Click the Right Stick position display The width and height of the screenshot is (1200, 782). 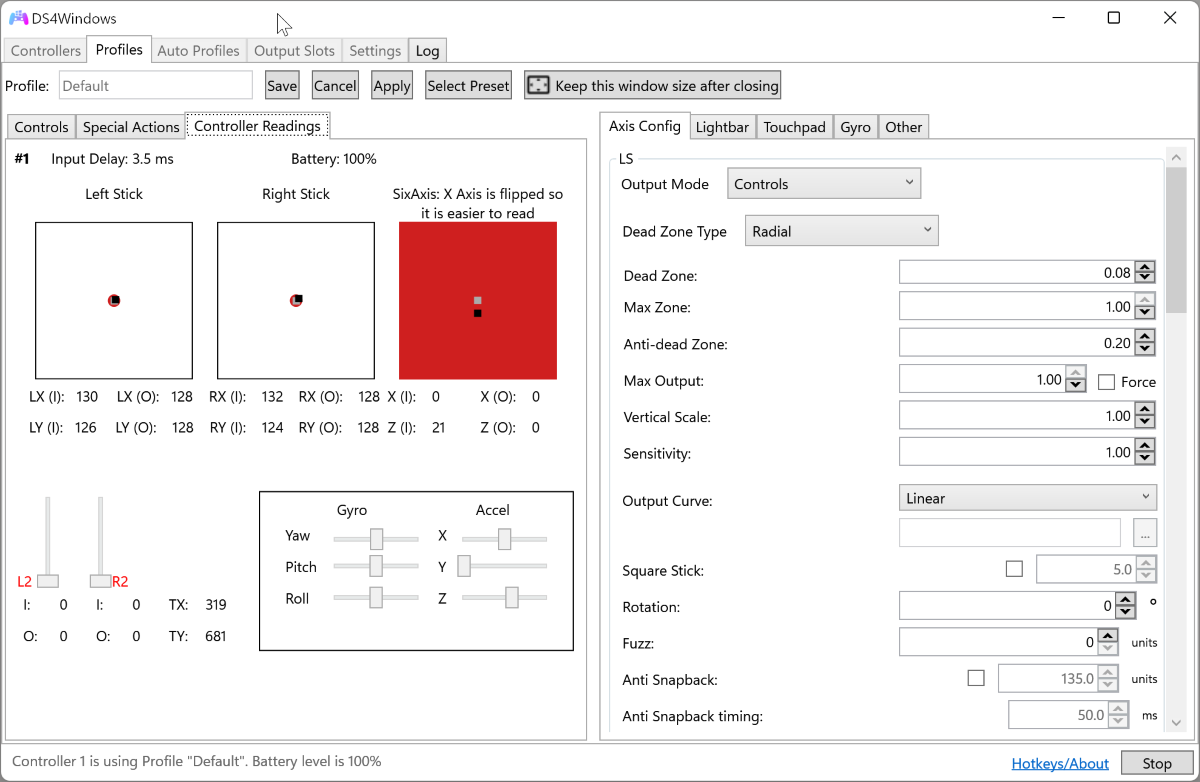click(x=296, y=300)
